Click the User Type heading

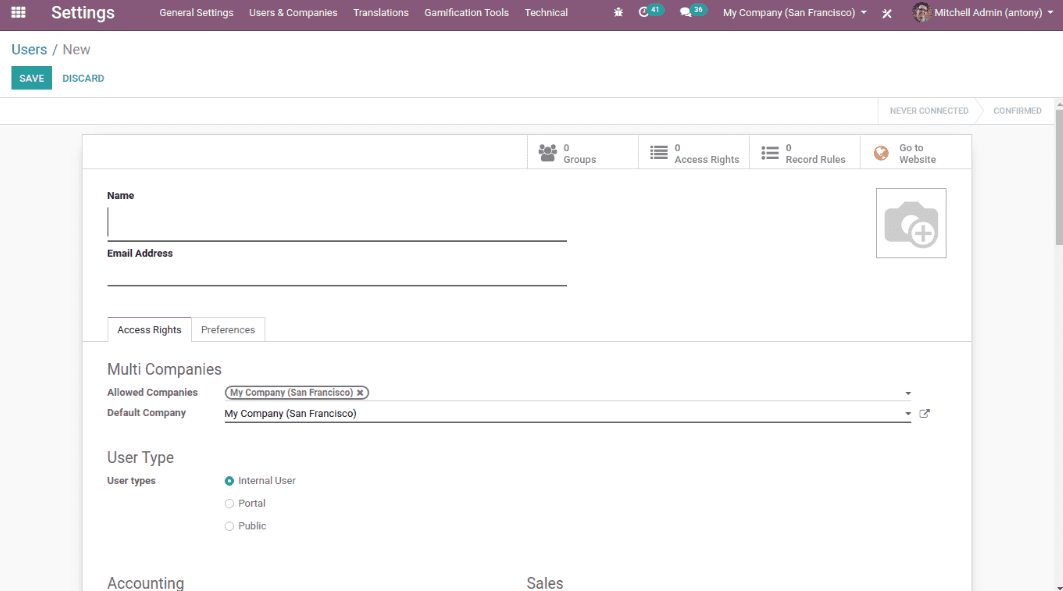pos(140,457)
